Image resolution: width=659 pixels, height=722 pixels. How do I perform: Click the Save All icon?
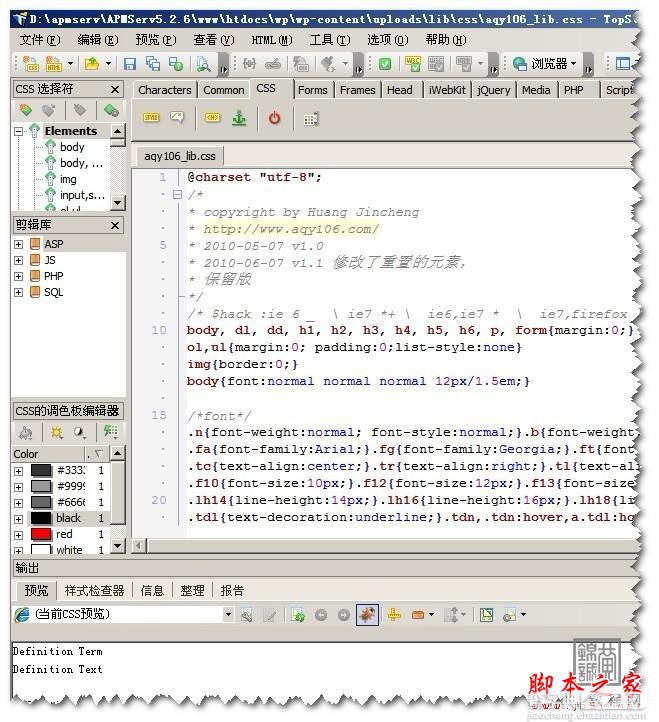point(152,64)
